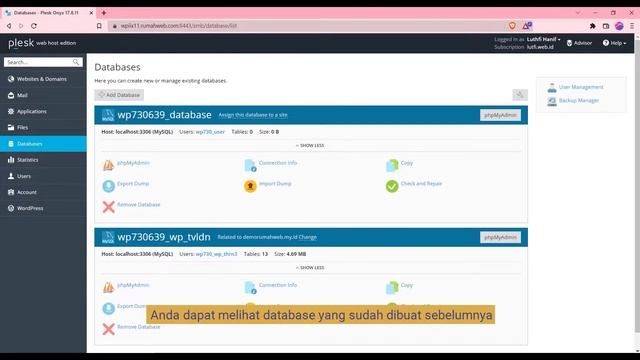Click Connection Info icon under wp730639_wp_tvldn

[250, 287]
